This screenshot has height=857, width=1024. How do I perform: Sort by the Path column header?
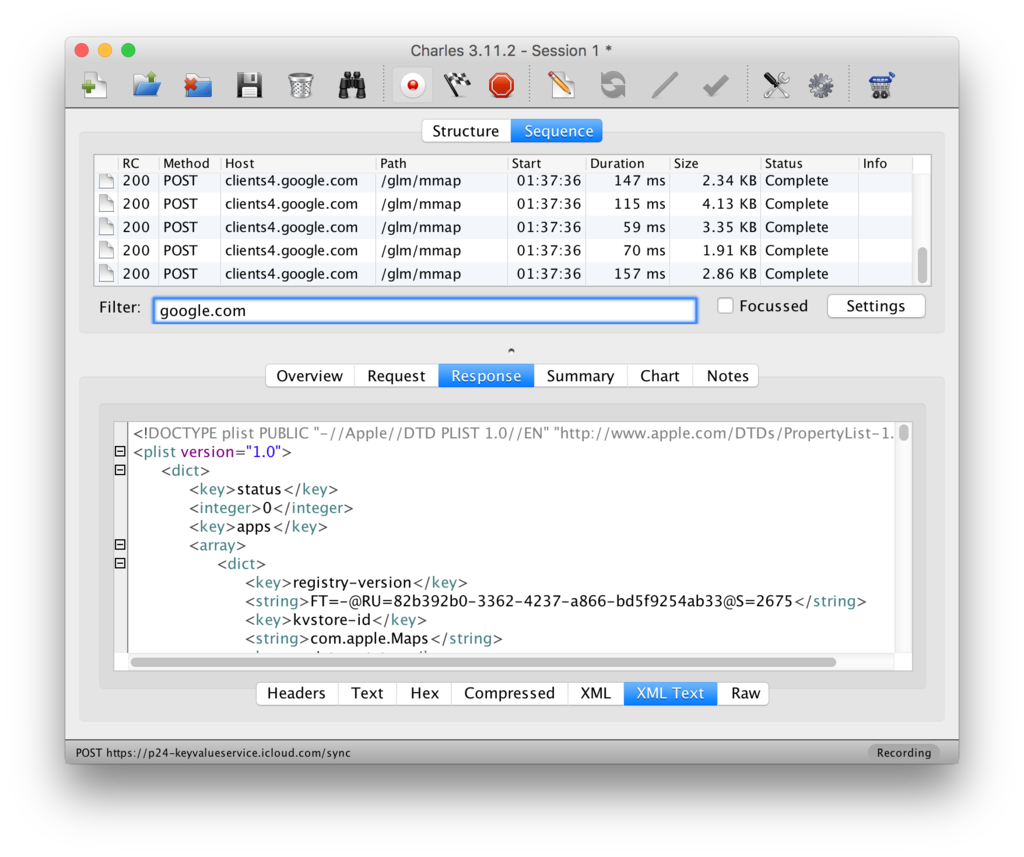(x=441, y=163)
